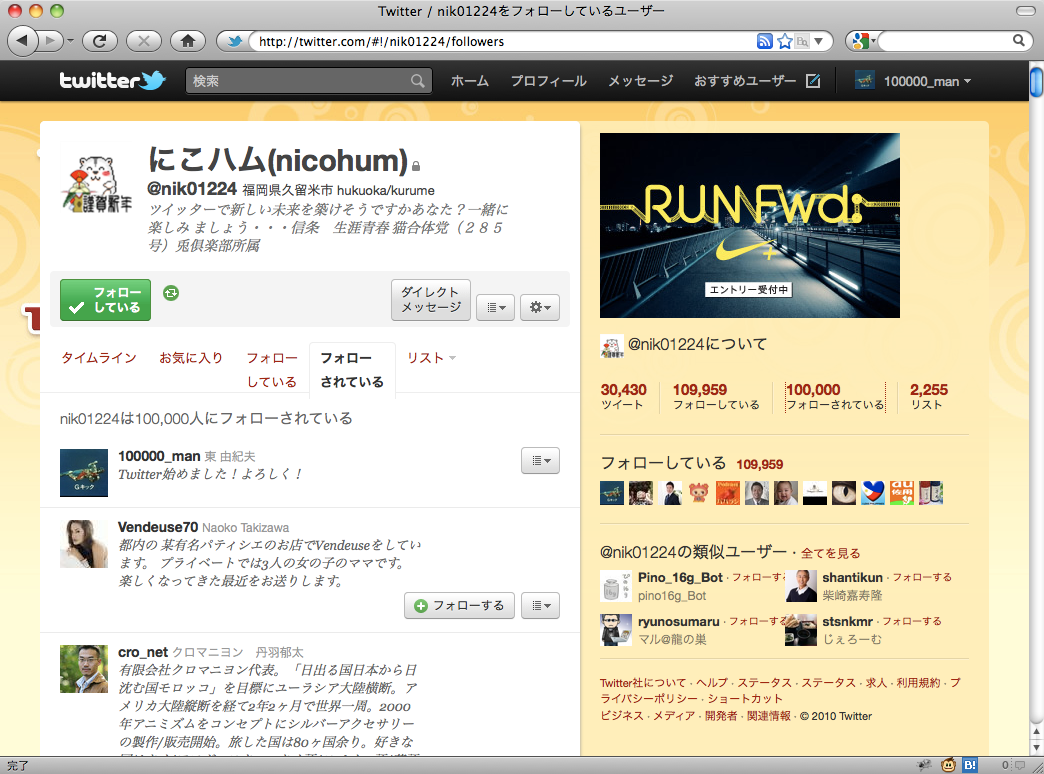Open 100000_man's avatar in follower list
This screenshot has height=774, width=1044.
coord(84,473)
